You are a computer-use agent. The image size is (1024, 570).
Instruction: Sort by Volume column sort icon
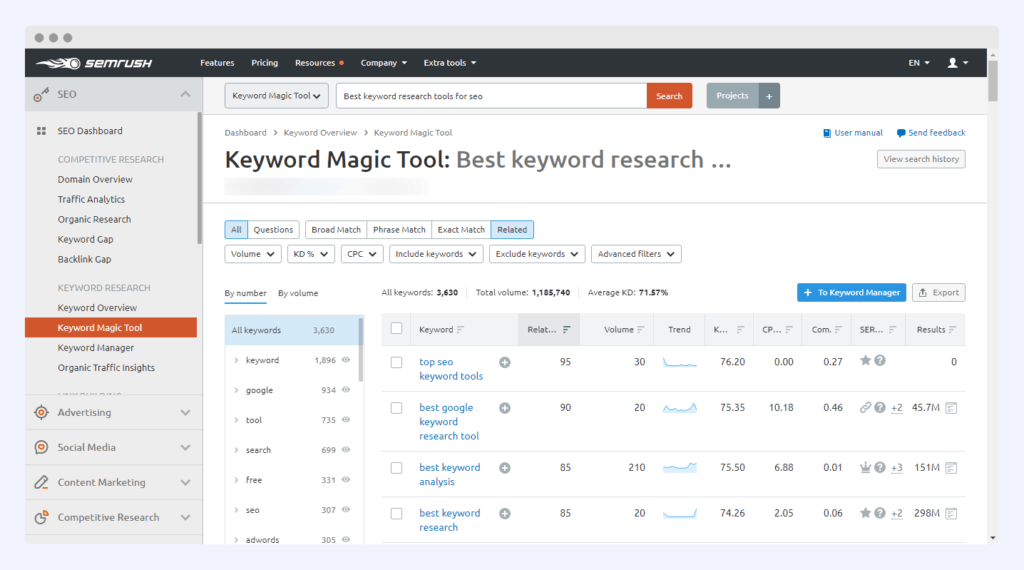pos(641,330)
